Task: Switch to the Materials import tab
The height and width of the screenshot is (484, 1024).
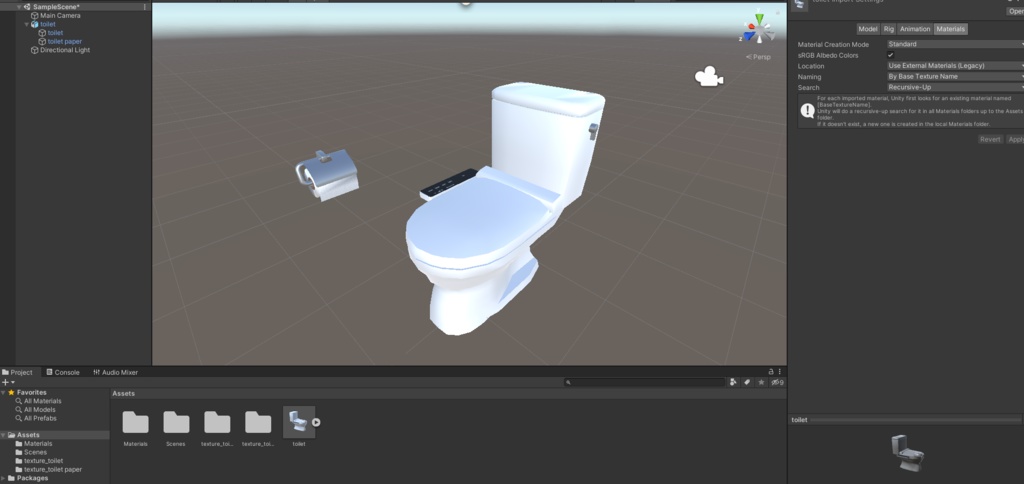Action: pos(950,29)
